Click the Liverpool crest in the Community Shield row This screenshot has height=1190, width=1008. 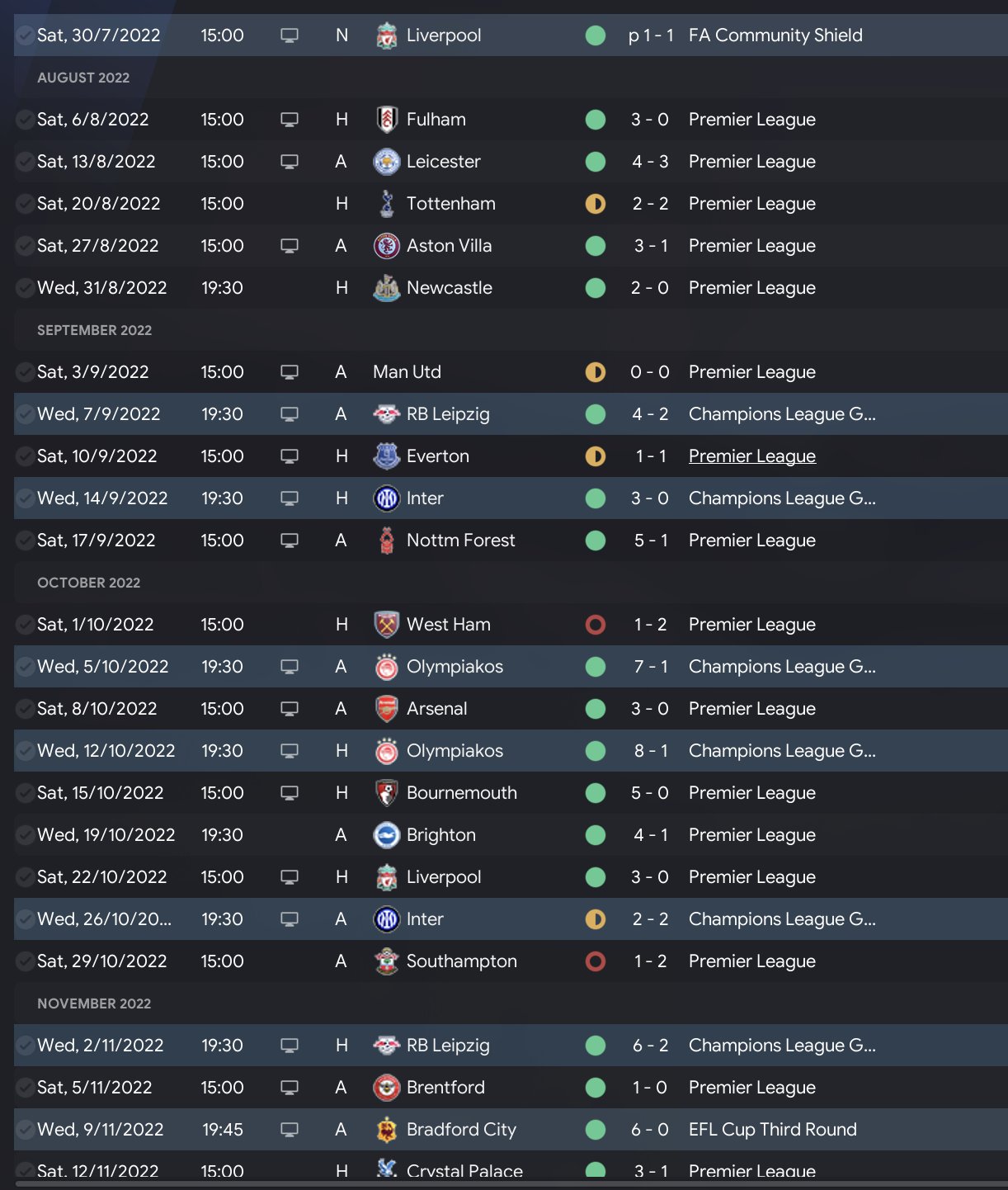(386, 35)
